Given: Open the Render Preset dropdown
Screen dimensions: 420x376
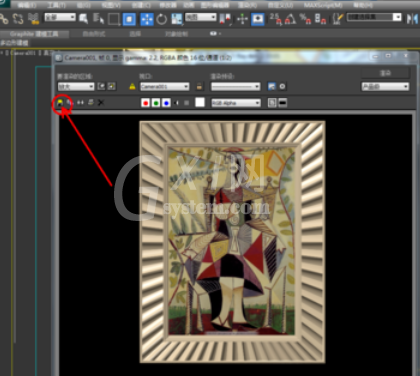Looking at the screenshot, I should click(236, 87).
